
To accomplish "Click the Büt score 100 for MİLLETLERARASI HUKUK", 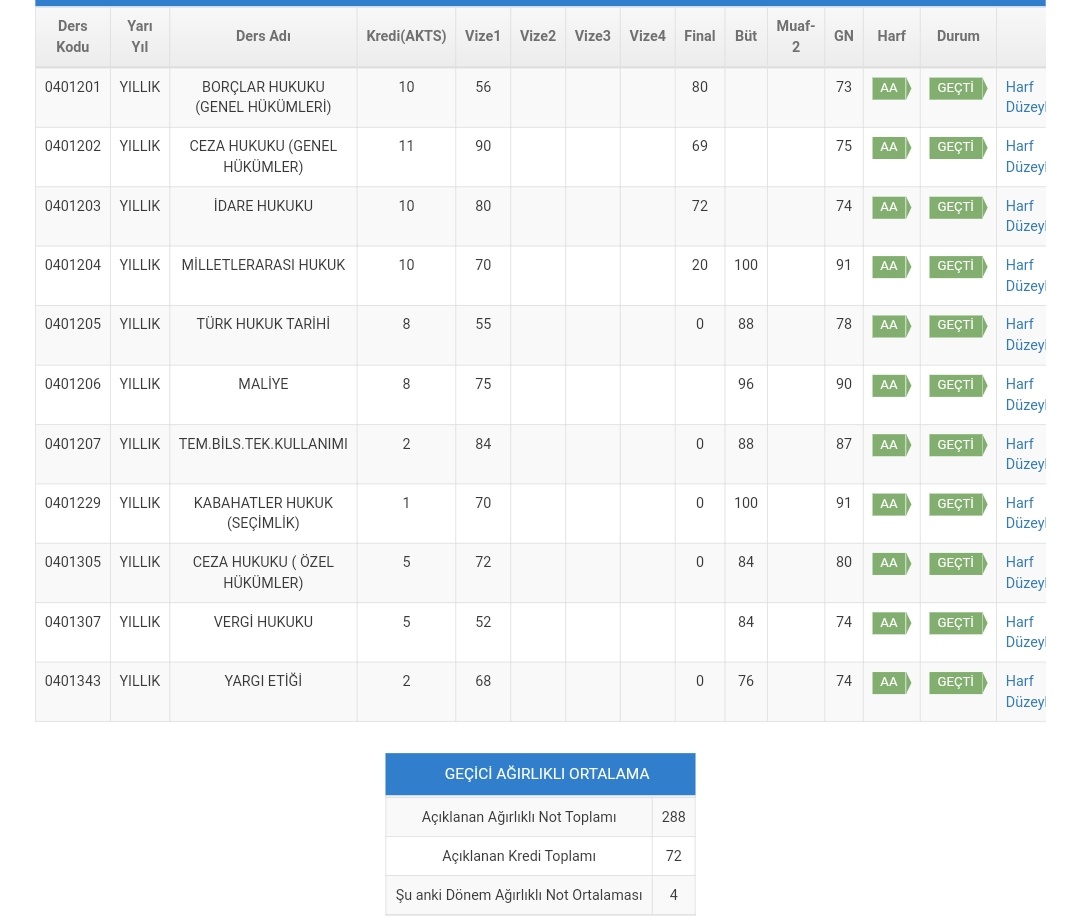I will [x=746, y=265].
